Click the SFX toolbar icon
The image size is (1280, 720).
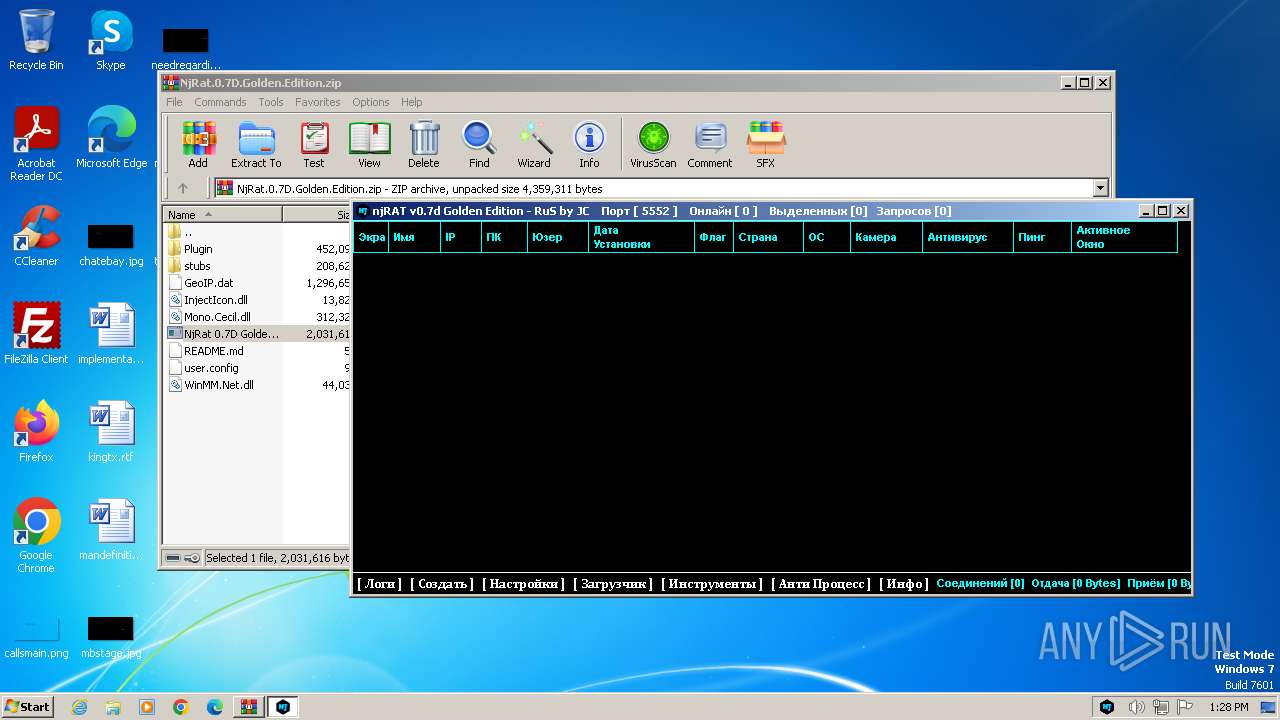point(765,144)
